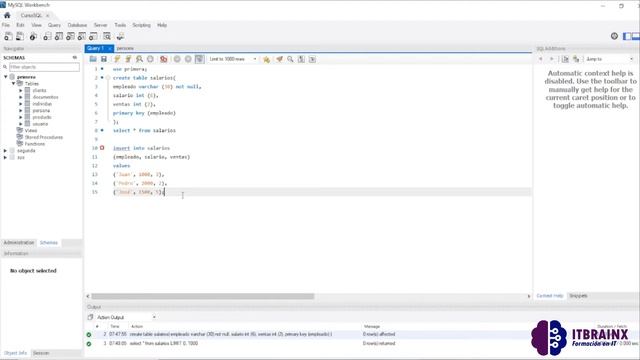Toggle autocommit mode button
Viewport: 640px width, 360px height.
pos(199,59)
